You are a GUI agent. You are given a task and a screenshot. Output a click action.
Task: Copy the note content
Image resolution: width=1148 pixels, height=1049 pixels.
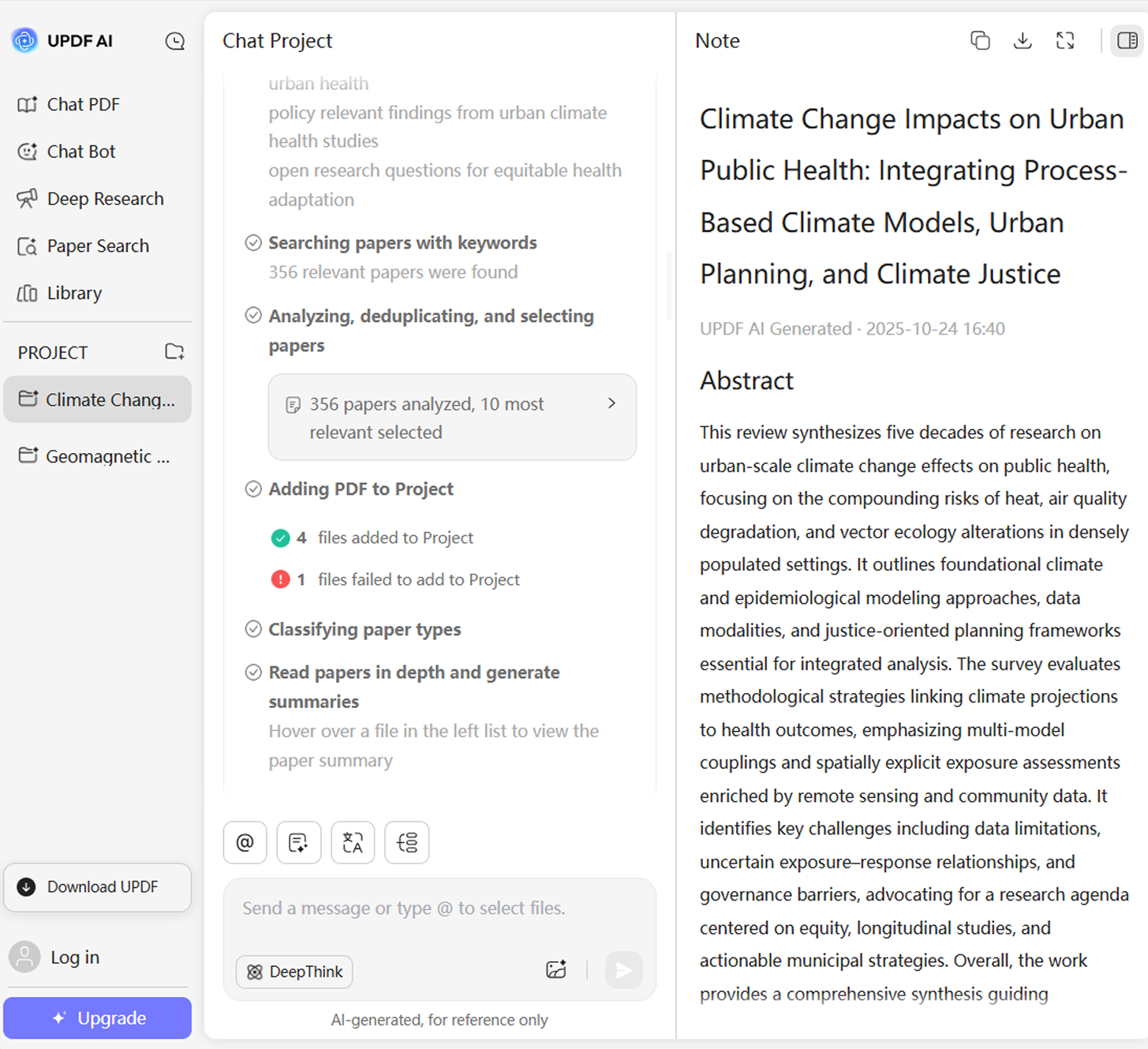click(x=980, y=41)
